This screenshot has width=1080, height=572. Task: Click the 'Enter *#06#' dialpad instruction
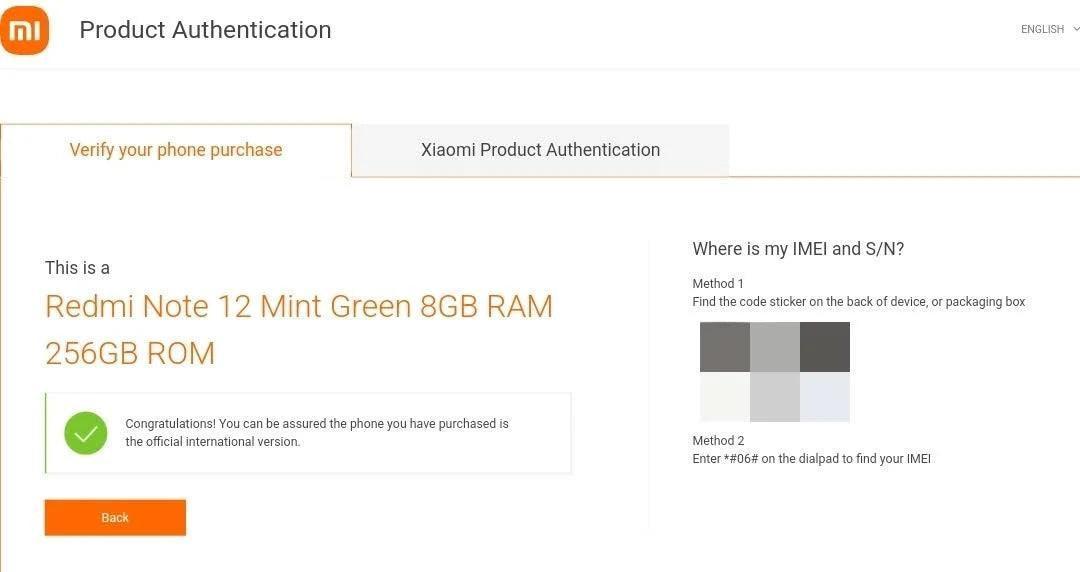pyautogui.click(x=811, y=459)
